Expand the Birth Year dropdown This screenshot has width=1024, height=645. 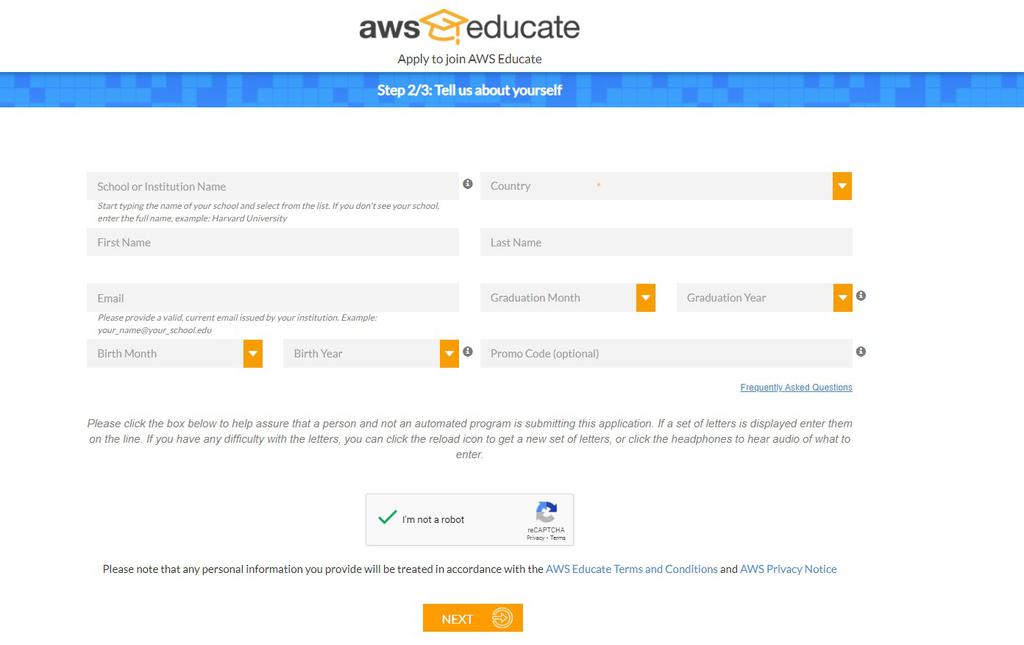pyautogui.click(x=371, y=353)
